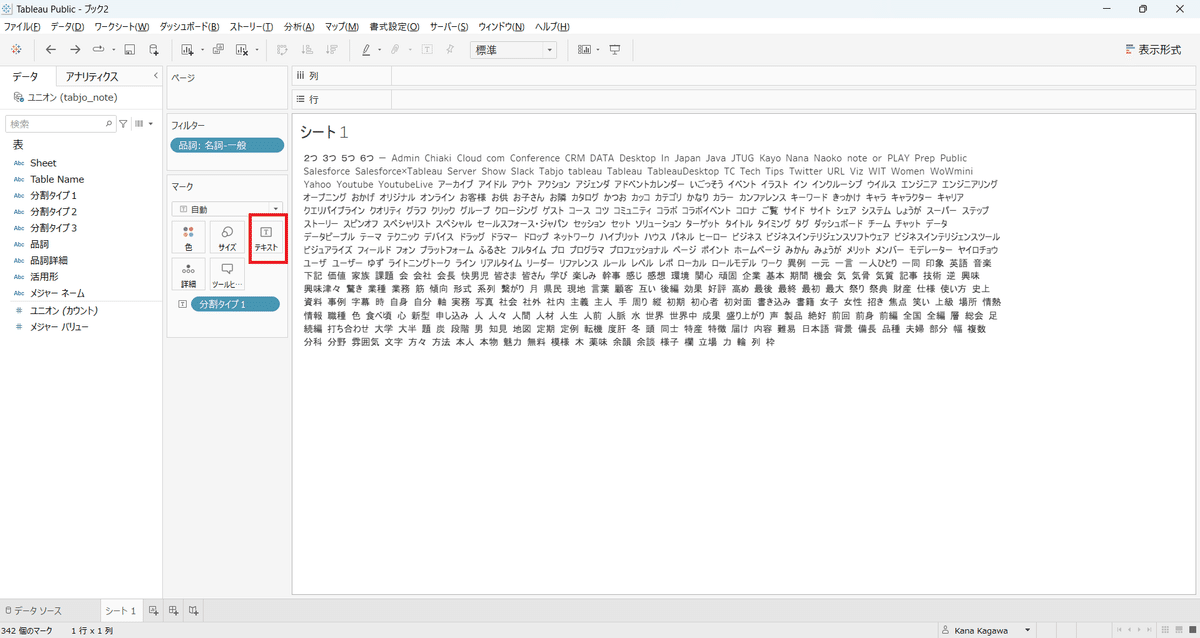Click the highlight pen toolbar icon
The image size is (1200, 638).
click(x=366, y=50)
